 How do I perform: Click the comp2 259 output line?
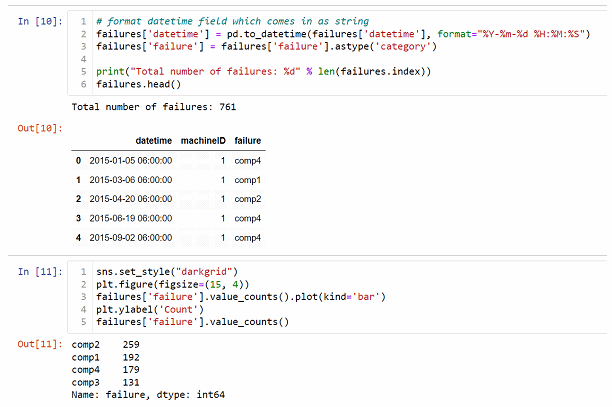[x=105, y=345]
